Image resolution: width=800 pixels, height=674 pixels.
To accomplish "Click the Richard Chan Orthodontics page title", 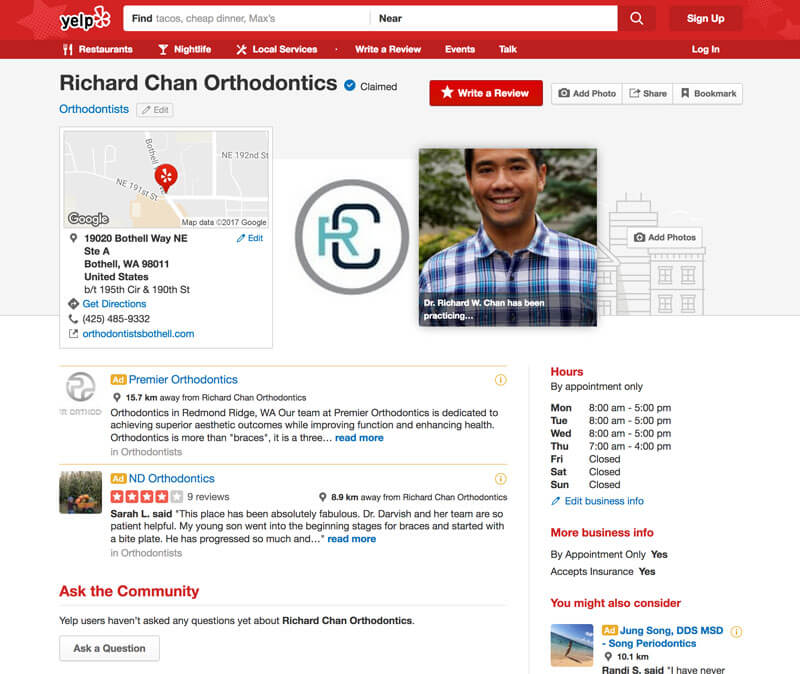I will (198, 83).
